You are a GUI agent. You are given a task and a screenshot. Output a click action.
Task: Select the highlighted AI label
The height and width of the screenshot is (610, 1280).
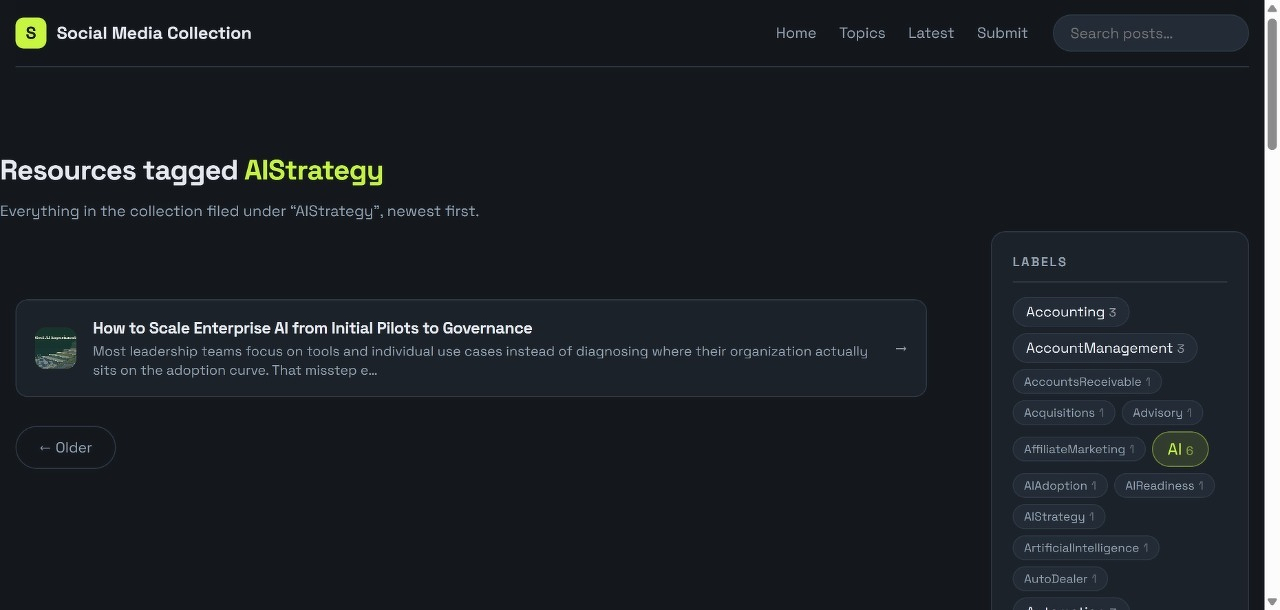pyautogui.click(x=1180, y=449)
